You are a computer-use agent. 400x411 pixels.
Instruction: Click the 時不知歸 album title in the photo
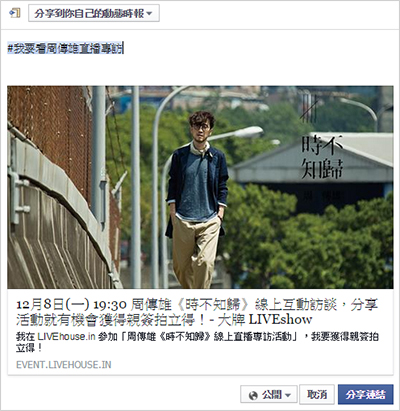pyautogui.click(x=322, y=157)
